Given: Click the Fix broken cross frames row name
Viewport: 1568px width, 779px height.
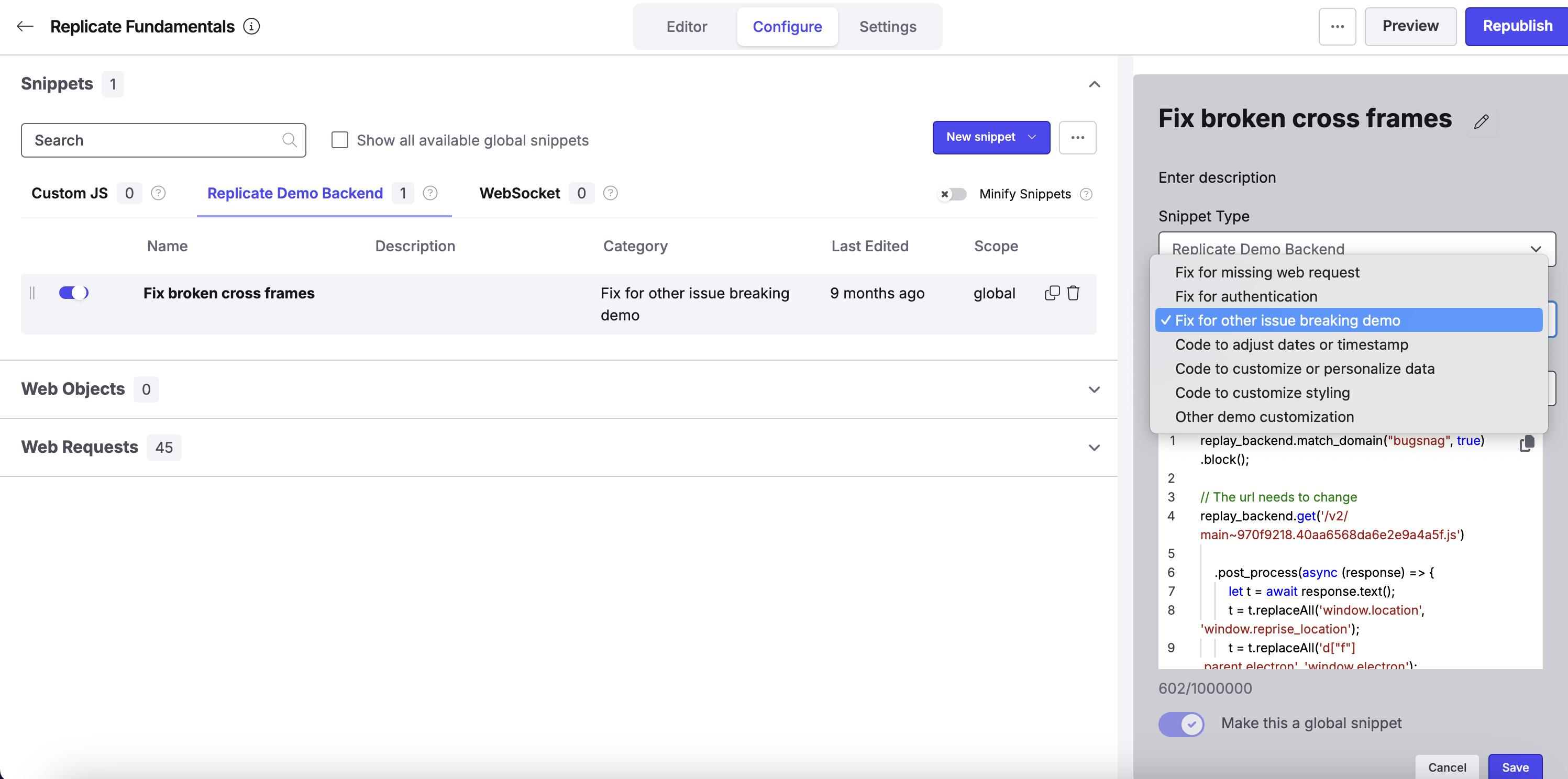Looking at the screenshot, I should point(229,293).
